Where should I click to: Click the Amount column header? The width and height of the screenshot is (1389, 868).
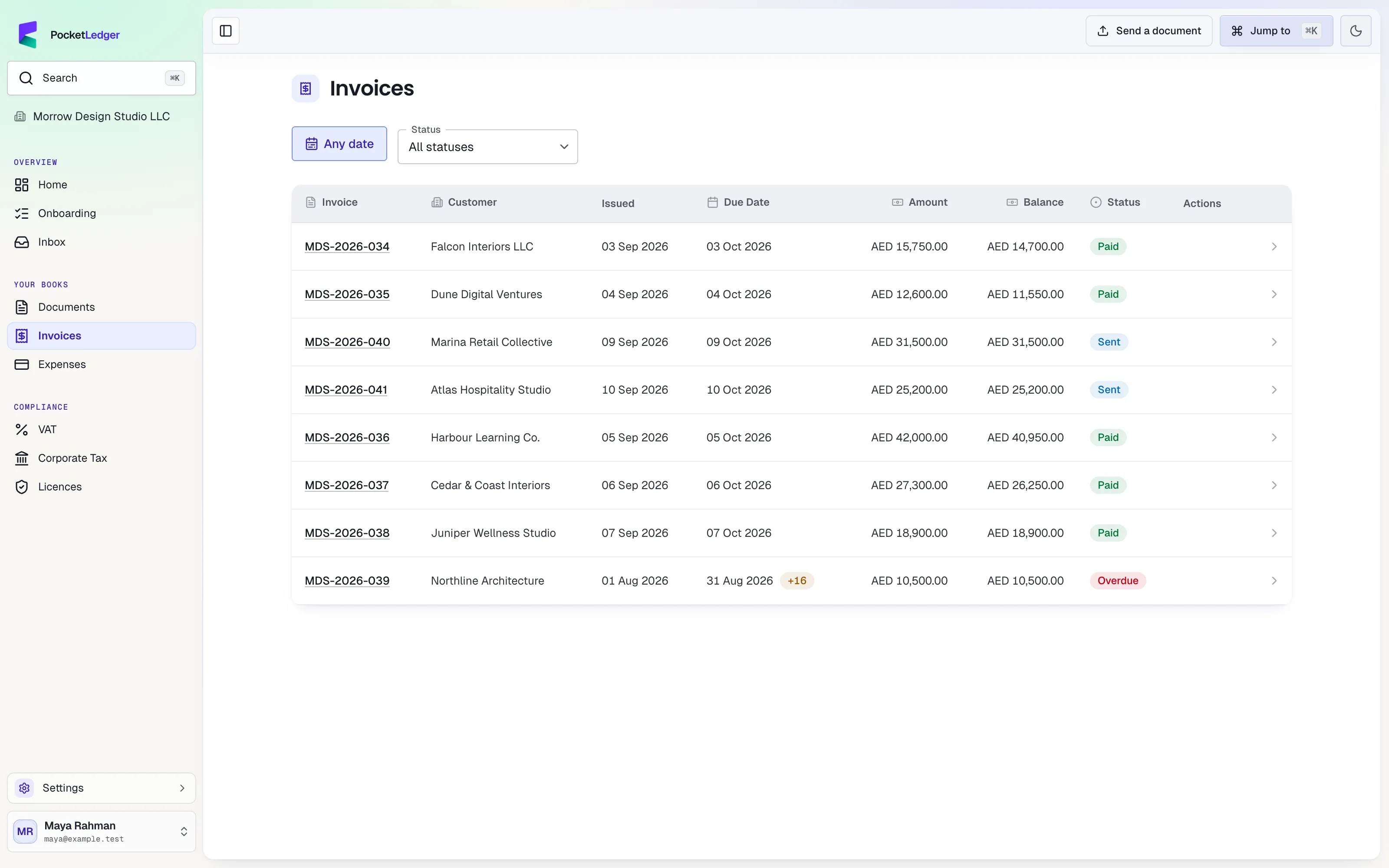pyautogui.click(x=919, y=202)
